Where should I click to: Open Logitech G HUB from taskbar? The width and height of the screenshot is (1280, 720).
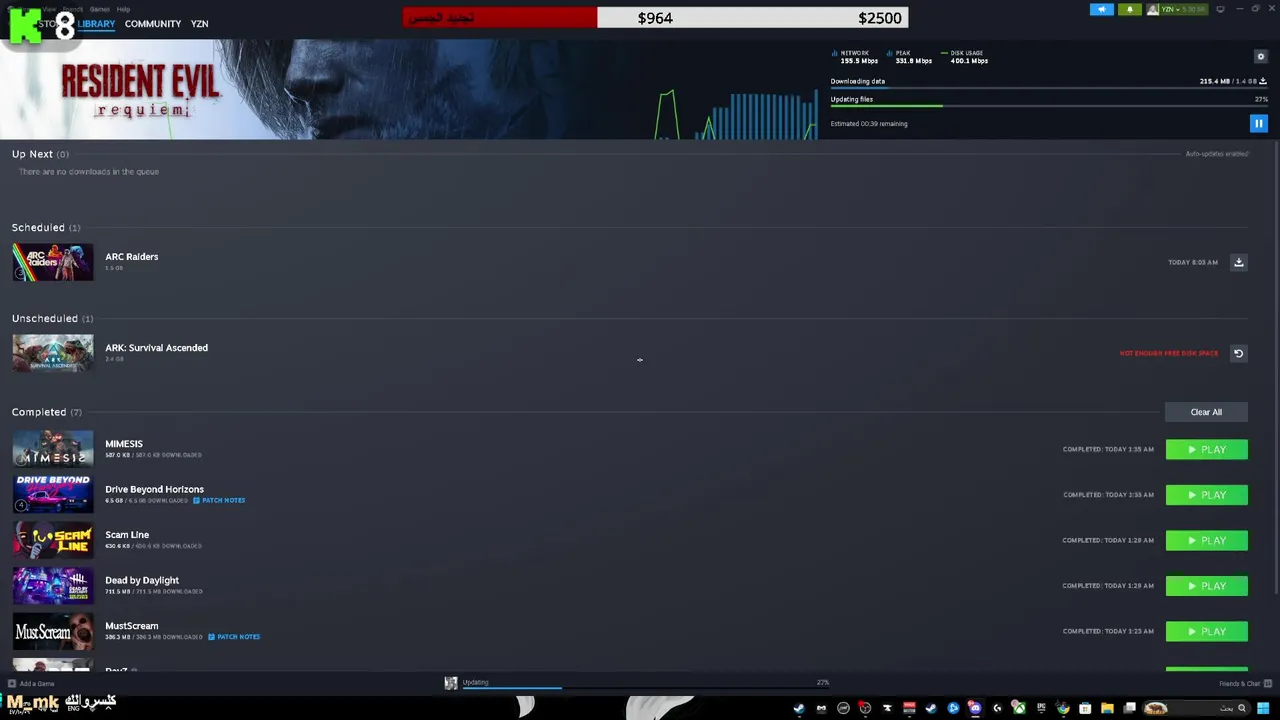pyautogui.click(x=996, y=708)
